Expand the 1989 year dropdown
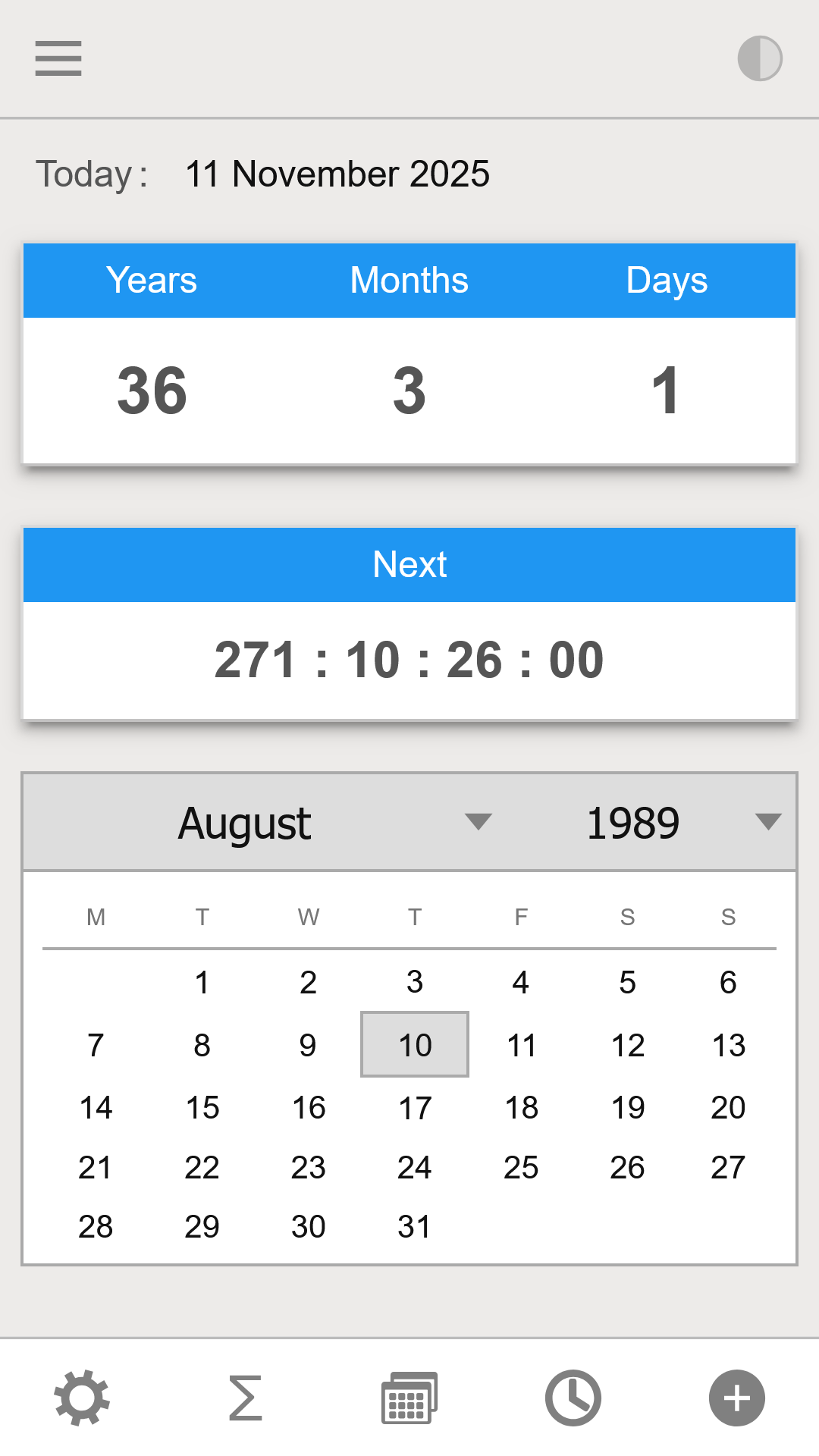The width and height of the screenshot is (819, 1456). (633, 823)
